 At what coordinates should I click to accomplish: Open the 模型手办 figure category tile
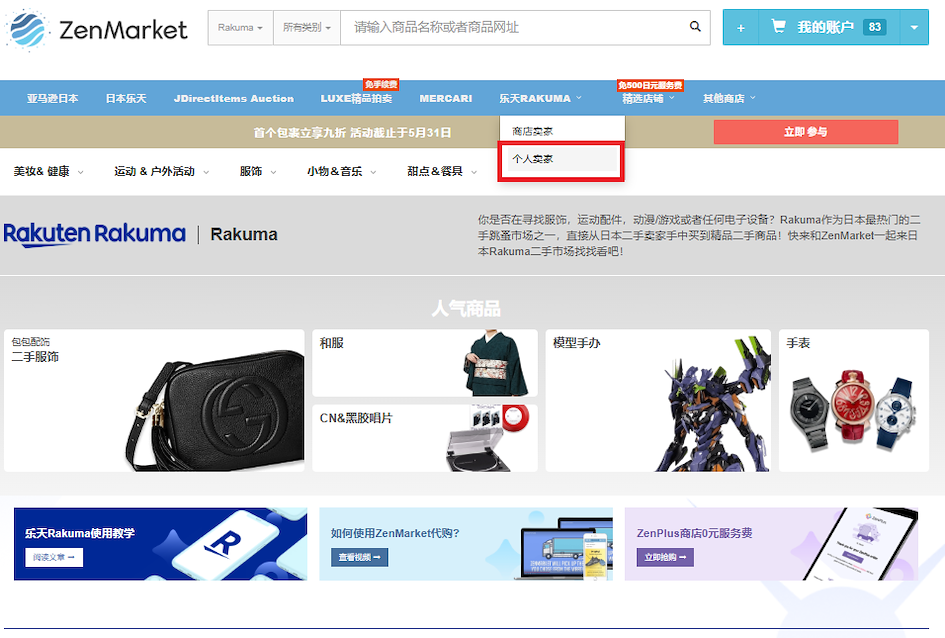coord(657,400)
